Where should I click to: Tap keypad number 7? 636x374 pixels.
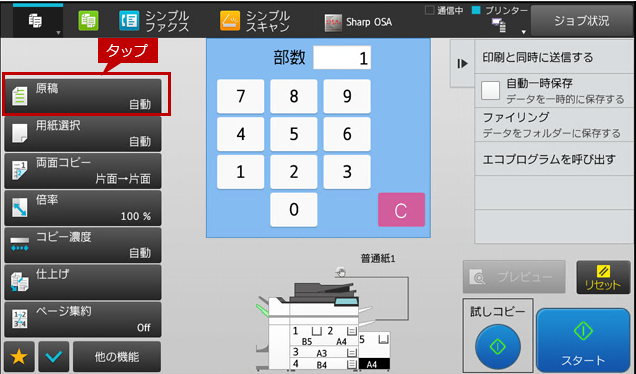[x=241, y=96]
